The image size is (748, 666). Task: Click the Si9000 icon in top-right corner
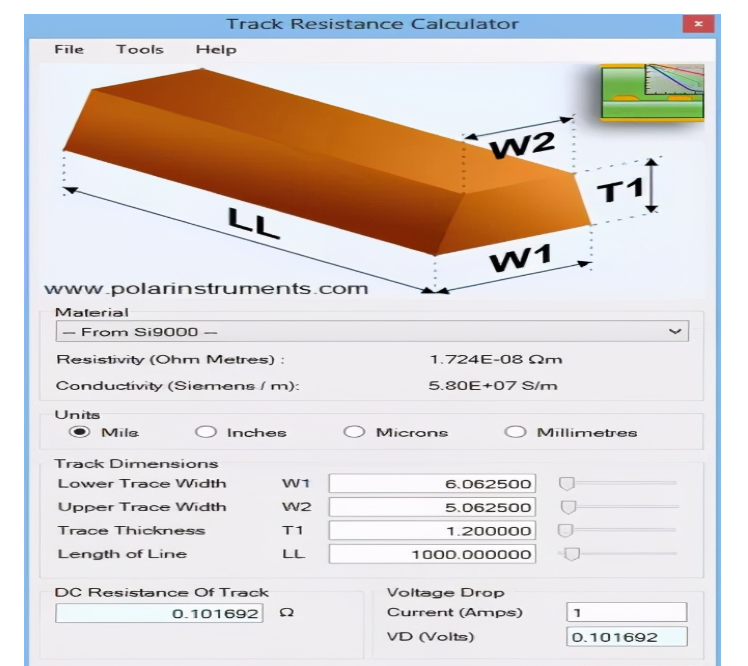tap(651, 93)
